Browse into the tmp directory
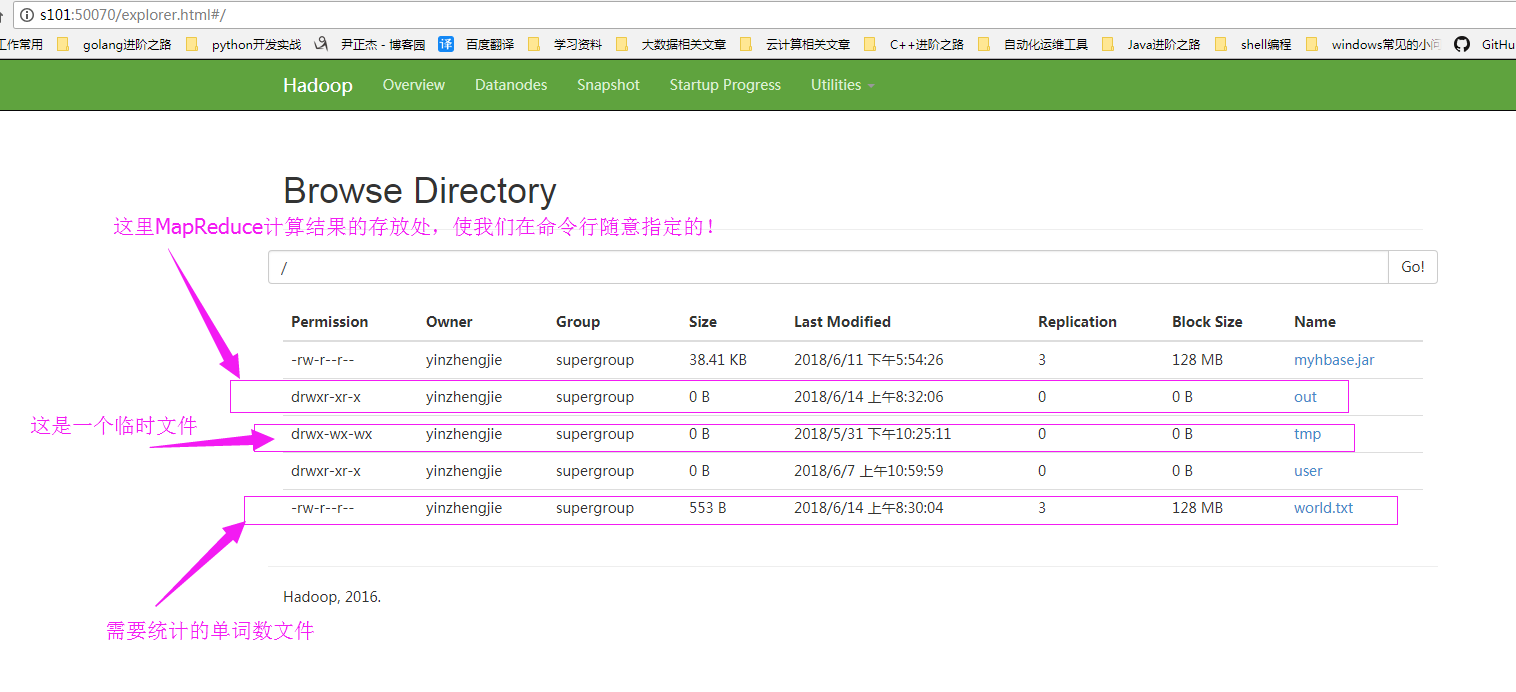Image resolution: width=1516 pixels, height=692 pixels. [x=1307, y=434]
